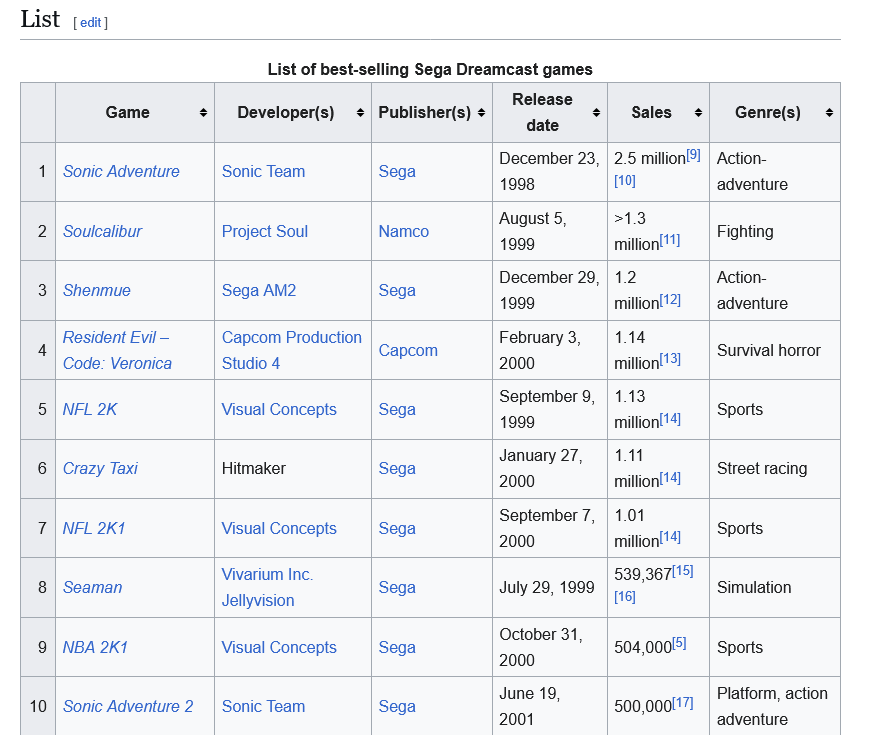This screenshot has width=872, height=735.
Task: Open Visual Concepts link in NFL 2K row
Action: pos(279,409)
